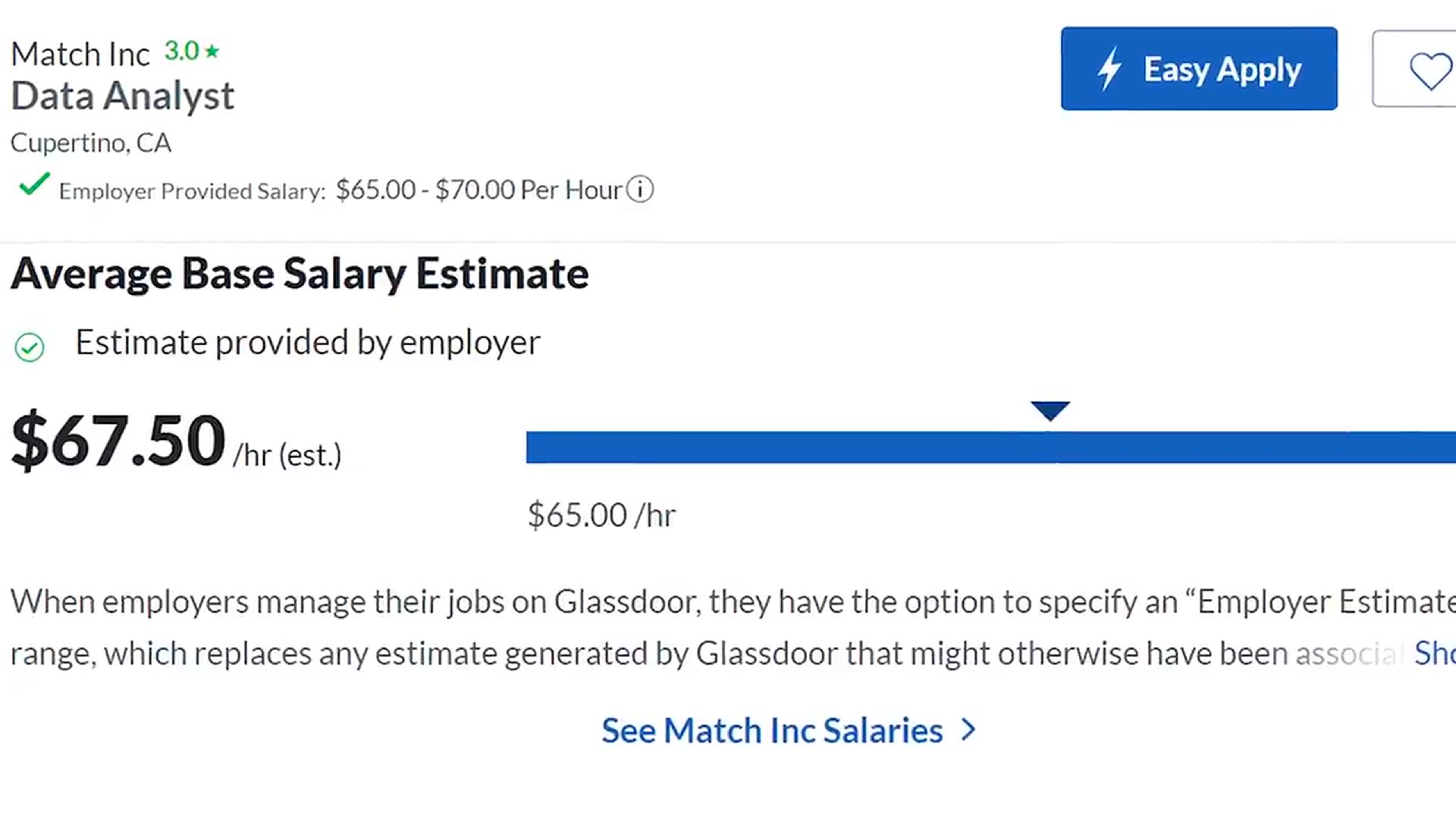
Task: Click the Cupertino, CA location text
Action: coord(91,143)
